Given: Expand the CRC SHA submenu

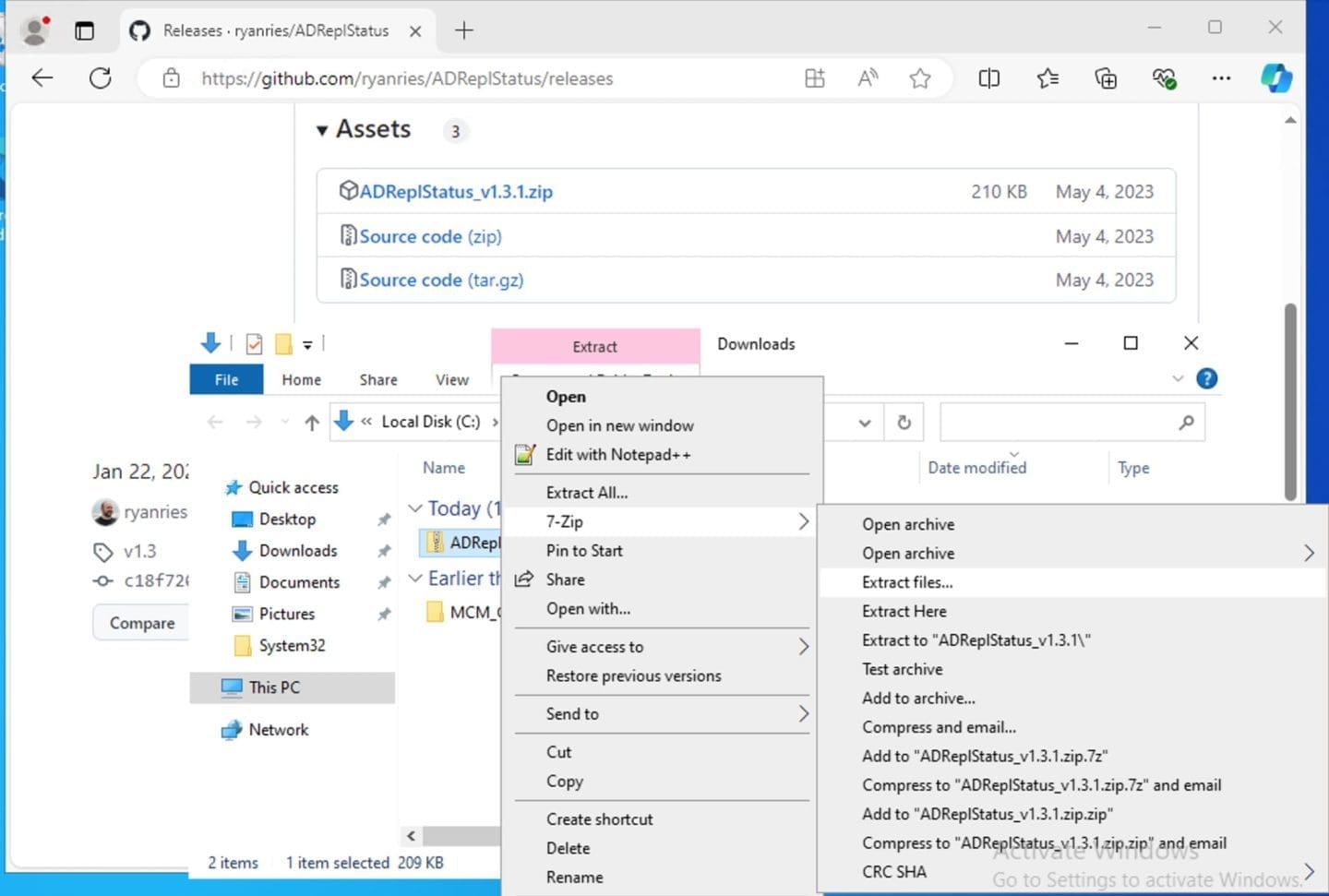Looking at the screenshot, I should tap(1308, 871).
